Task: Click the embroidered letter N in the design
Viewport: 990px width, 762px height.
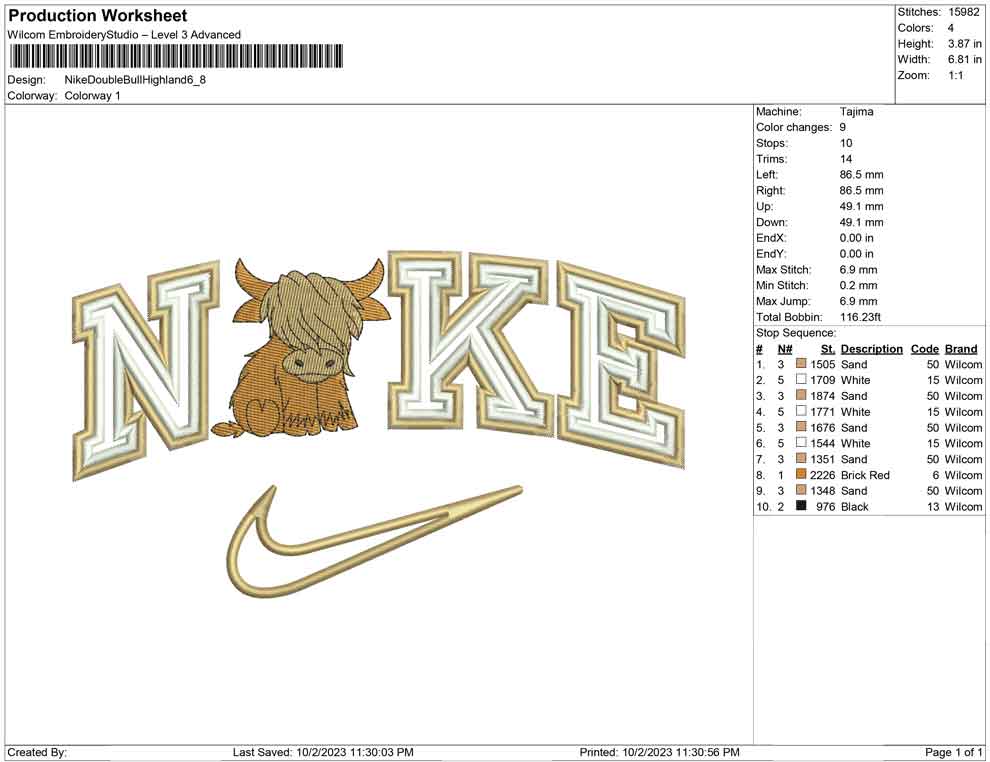Action: tap(146, 369)
